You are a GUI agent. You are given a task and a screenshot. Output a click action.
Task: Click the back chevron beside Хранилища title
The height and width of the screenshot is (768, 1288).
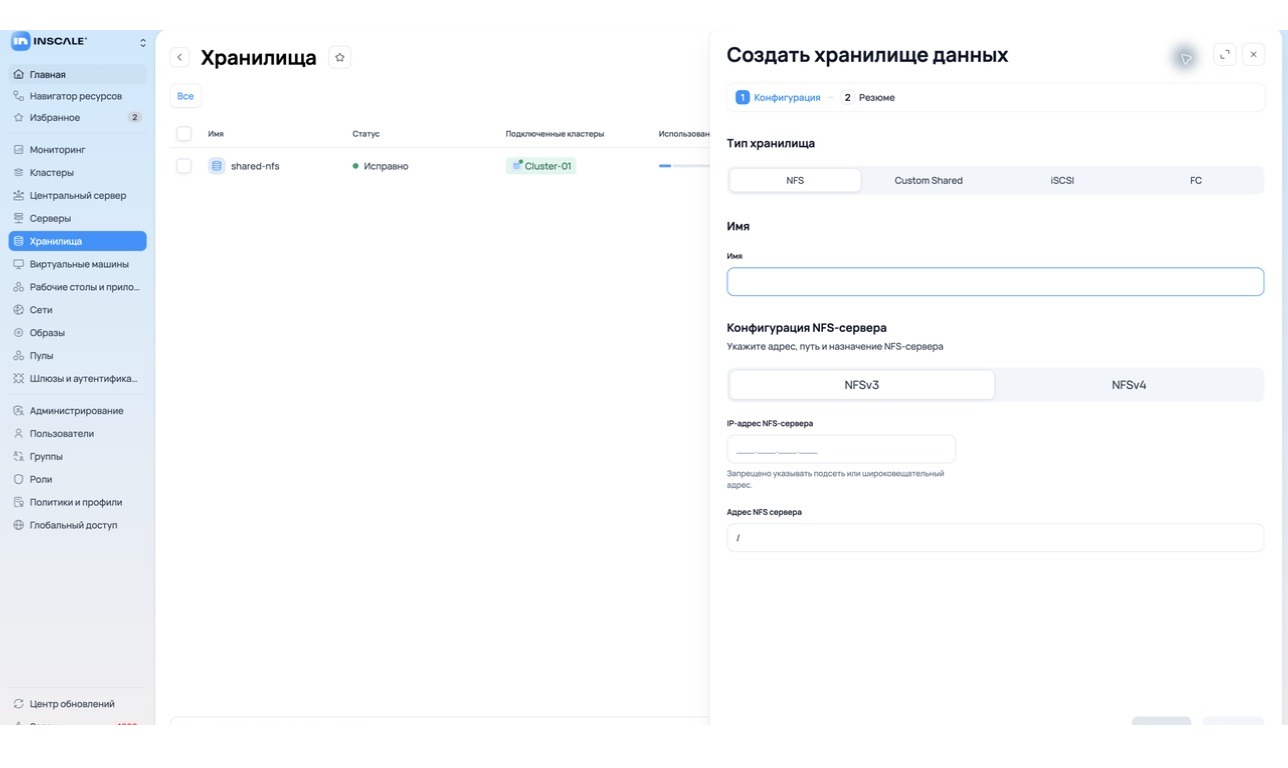pyautogui.click(x=180, y=58)
